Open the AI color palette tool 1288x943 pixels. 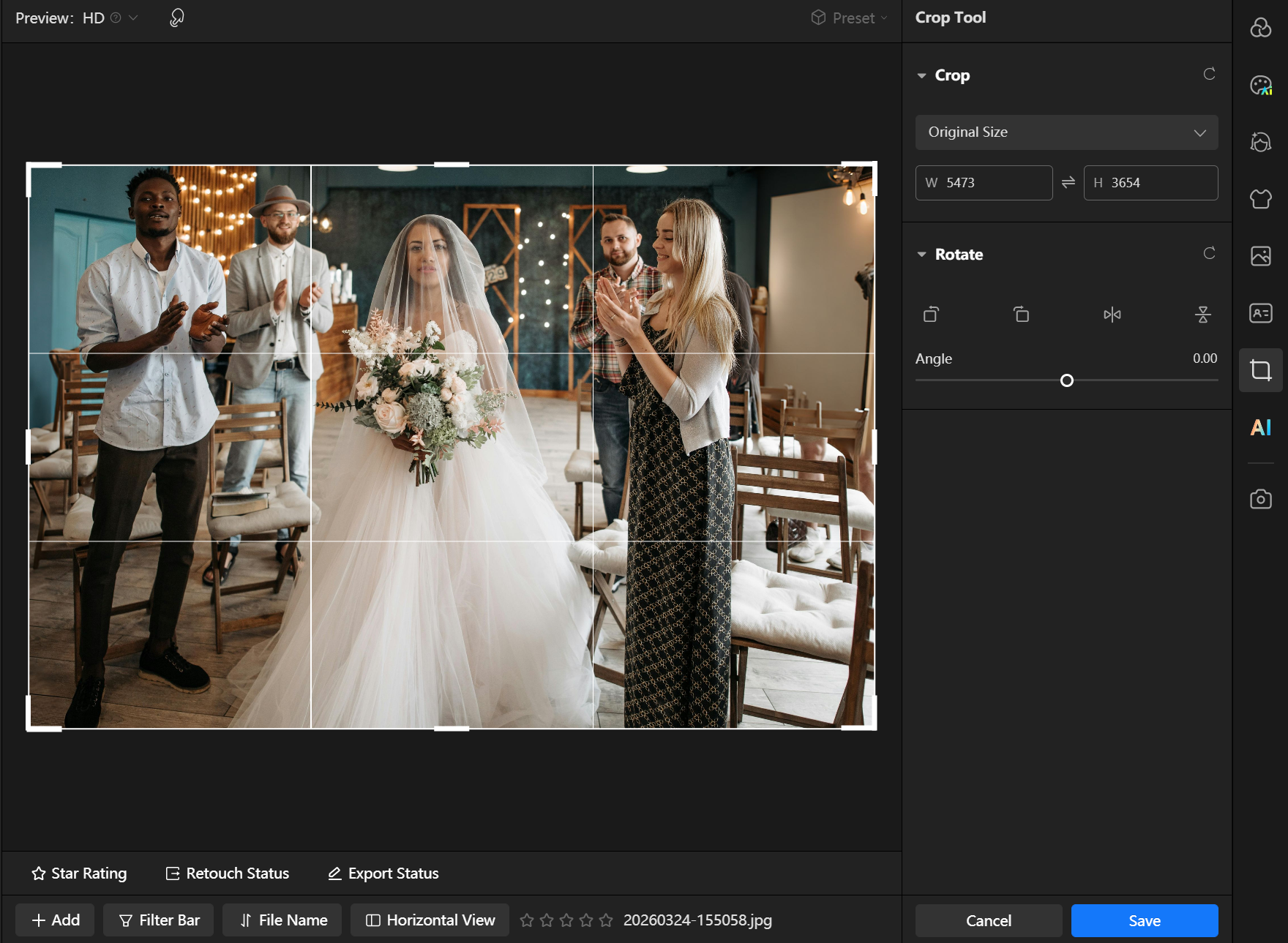(x=1260, y=85)
